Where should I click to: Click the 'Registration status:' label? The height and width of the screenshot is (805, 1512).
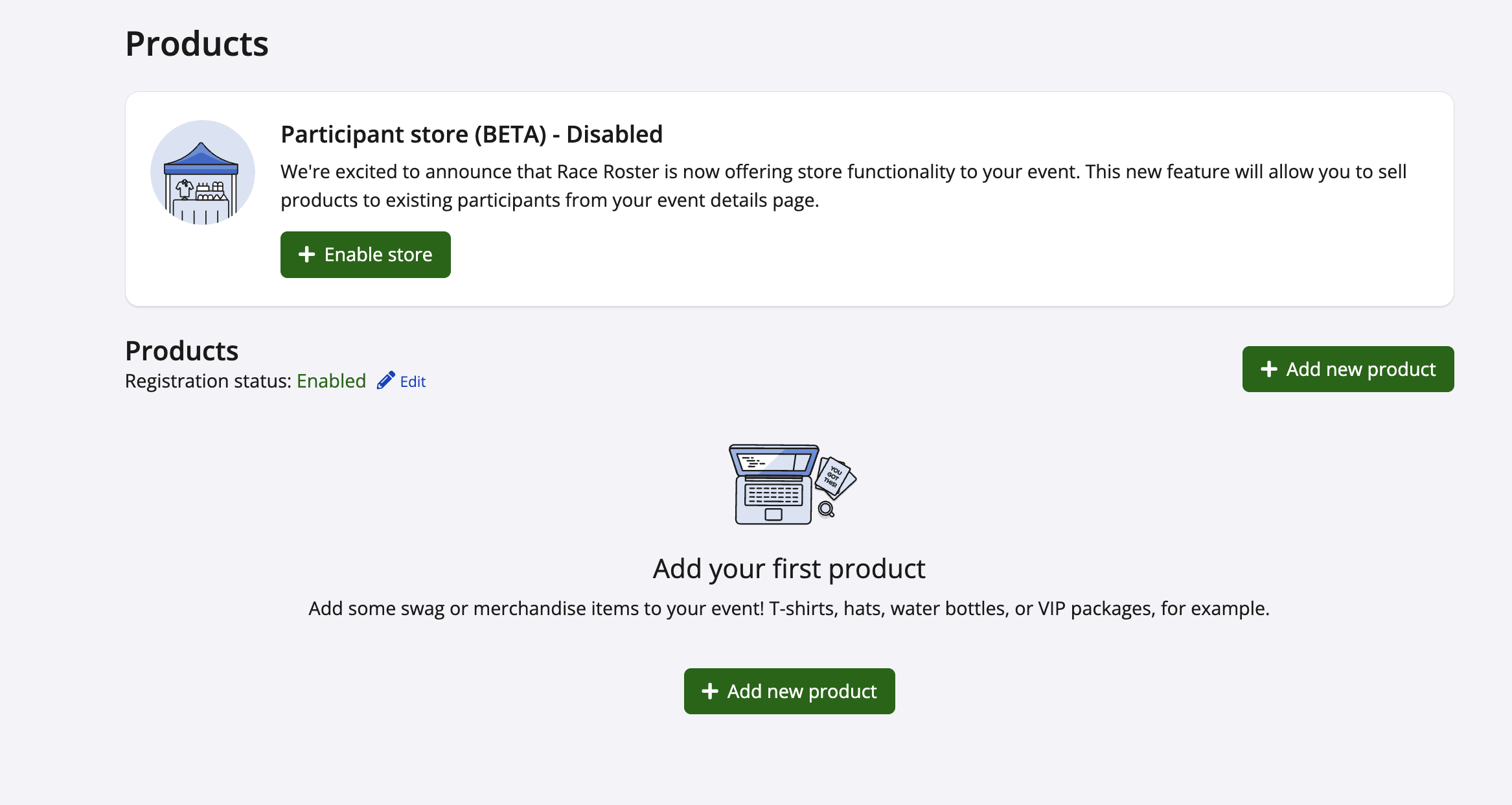click(x=208, y=381)
